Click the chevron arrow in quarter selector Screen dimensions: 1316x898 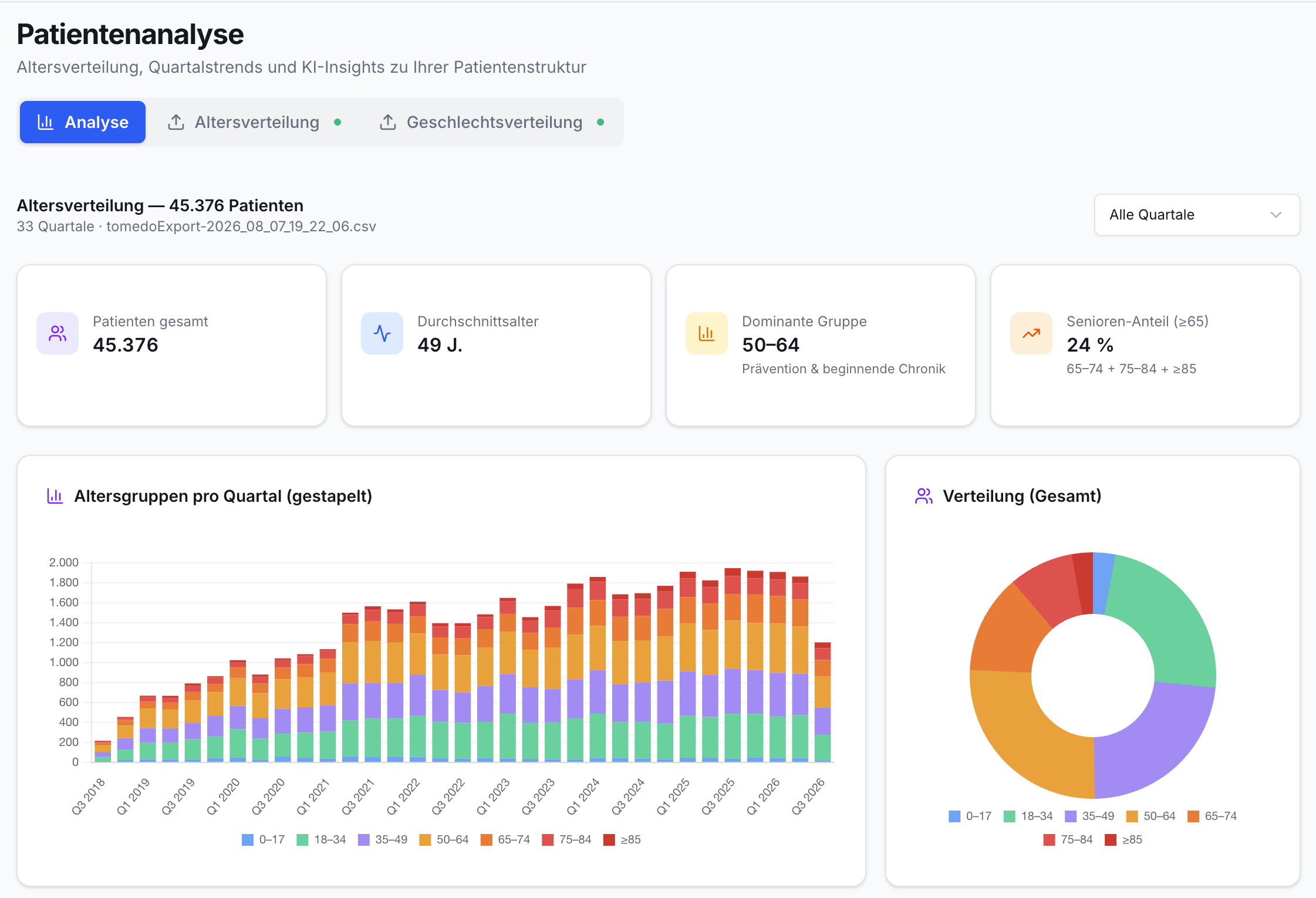click(x=1275, y=215)
